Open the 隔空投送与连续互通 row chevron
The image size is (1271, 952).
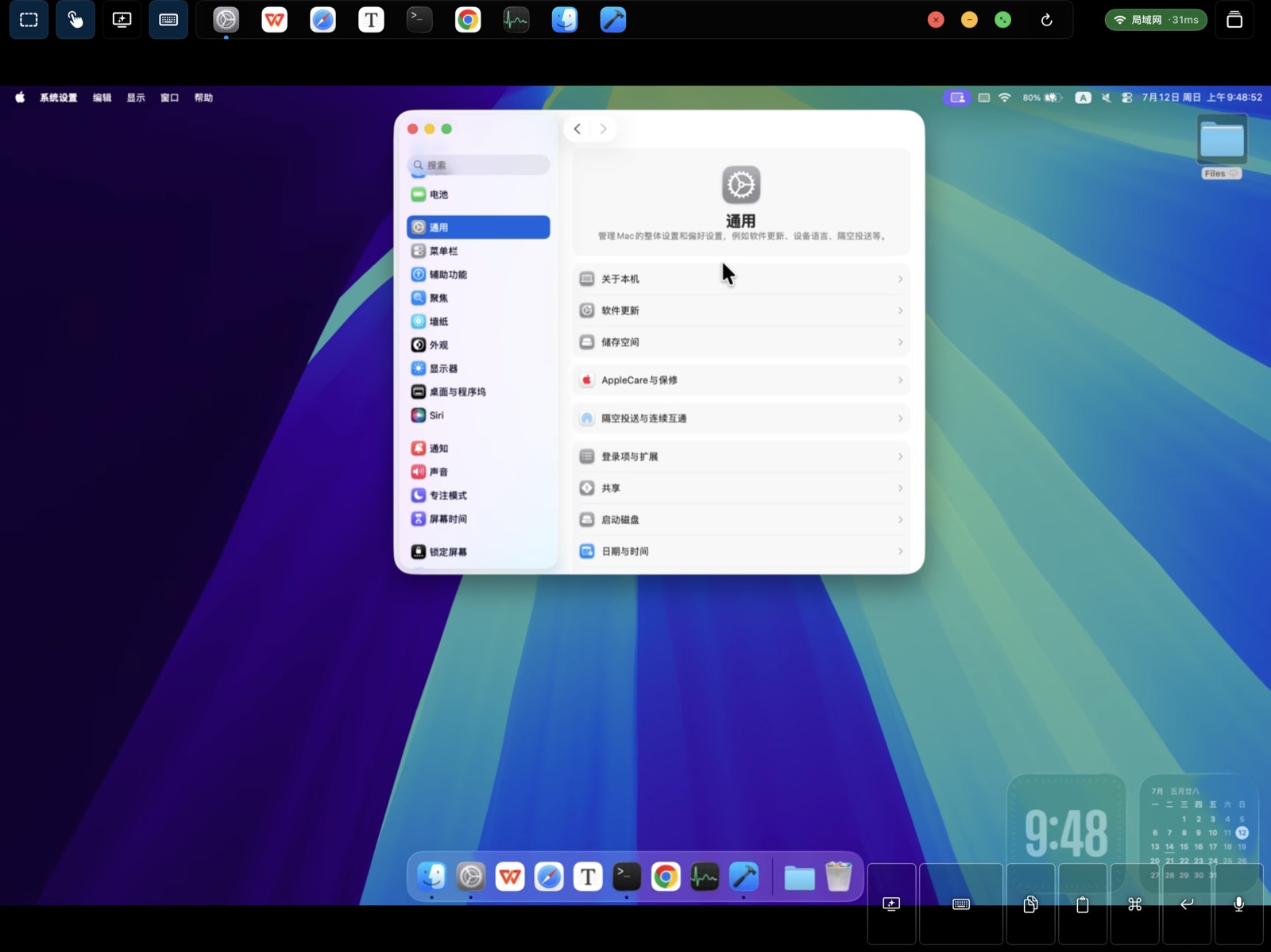(x=900, y=418)
